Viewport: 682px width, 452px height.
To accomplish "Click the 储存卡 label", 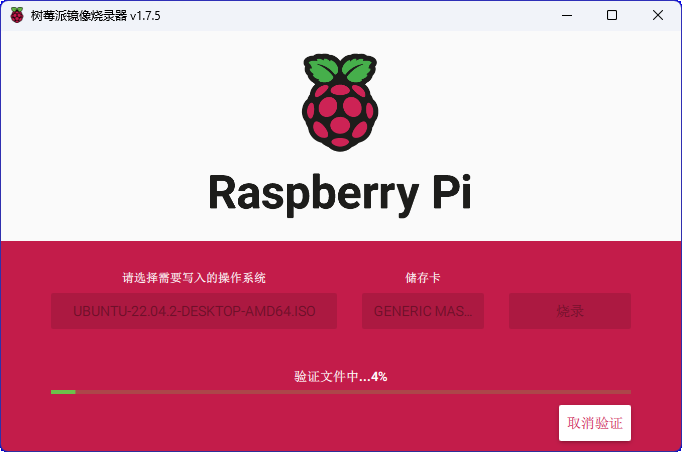I will coord(423,278).
